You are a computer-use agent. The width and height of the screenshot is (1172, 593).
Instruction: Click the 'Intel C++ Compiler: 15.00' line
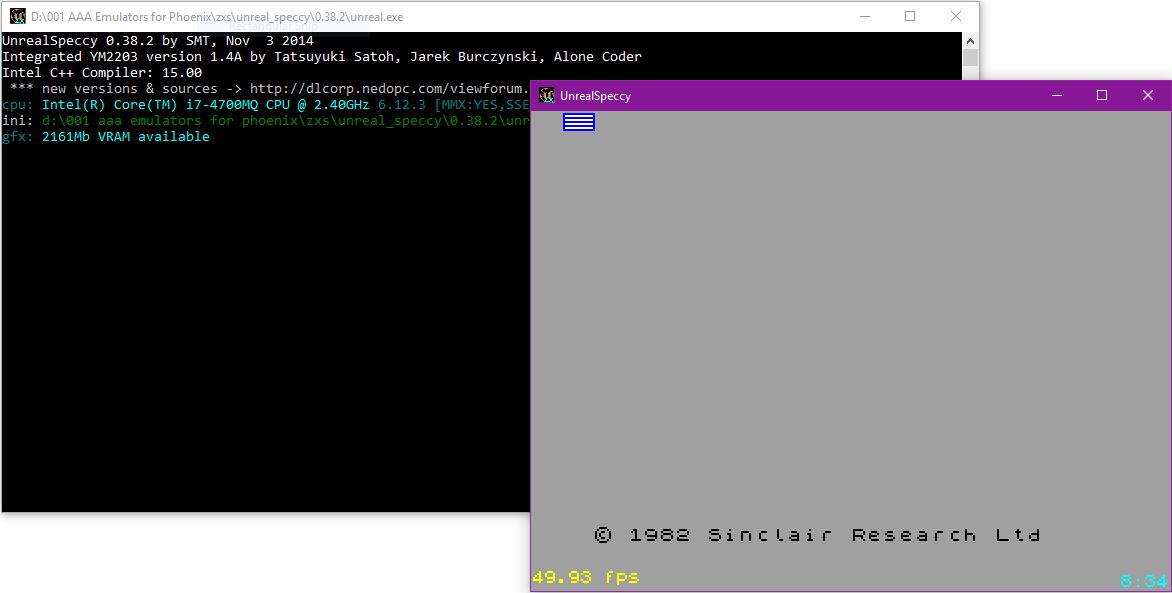[x=102, y=73]
